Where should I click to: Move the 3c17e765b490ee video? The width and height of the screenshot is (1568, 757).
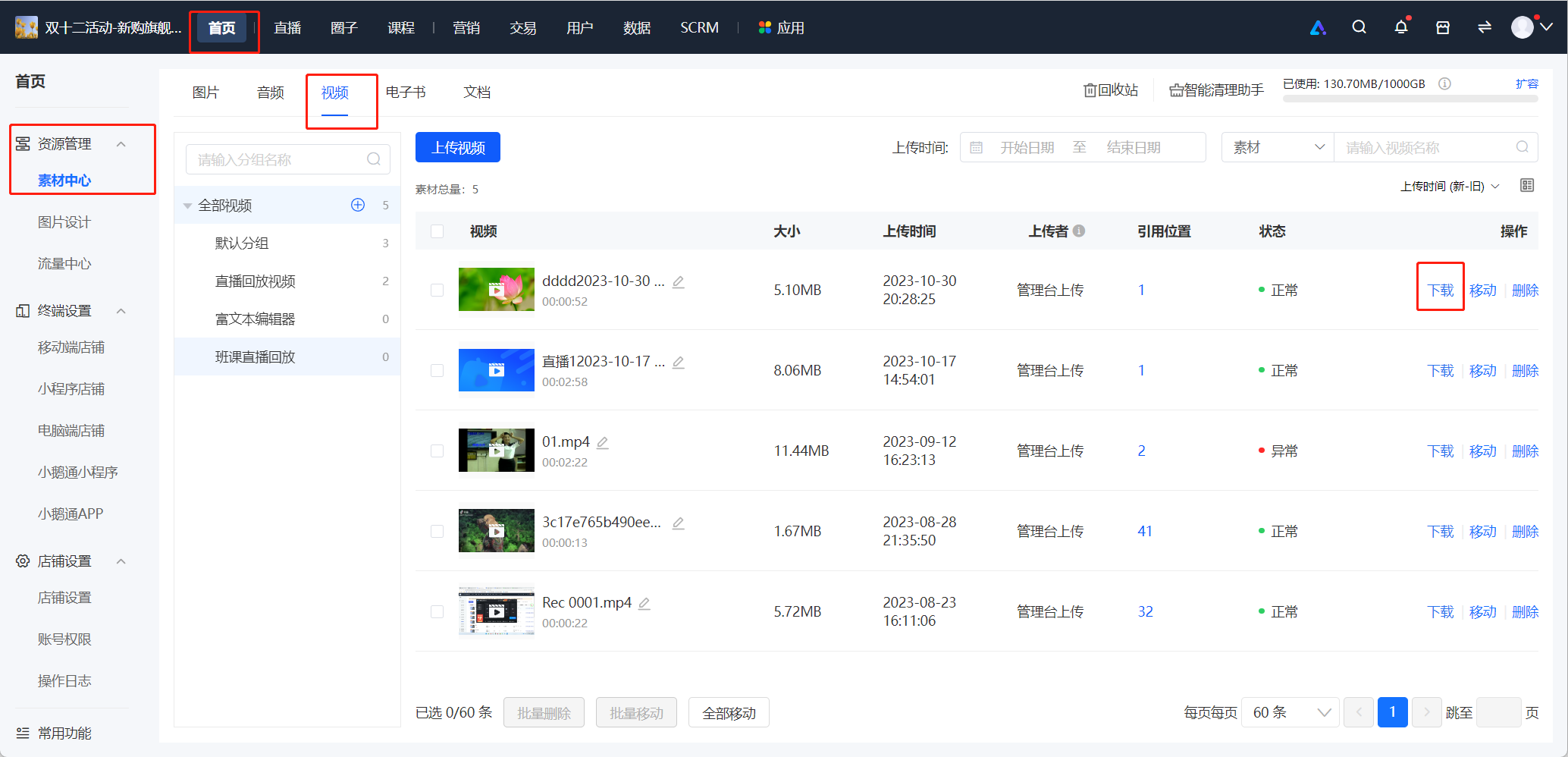[1482, 531]
